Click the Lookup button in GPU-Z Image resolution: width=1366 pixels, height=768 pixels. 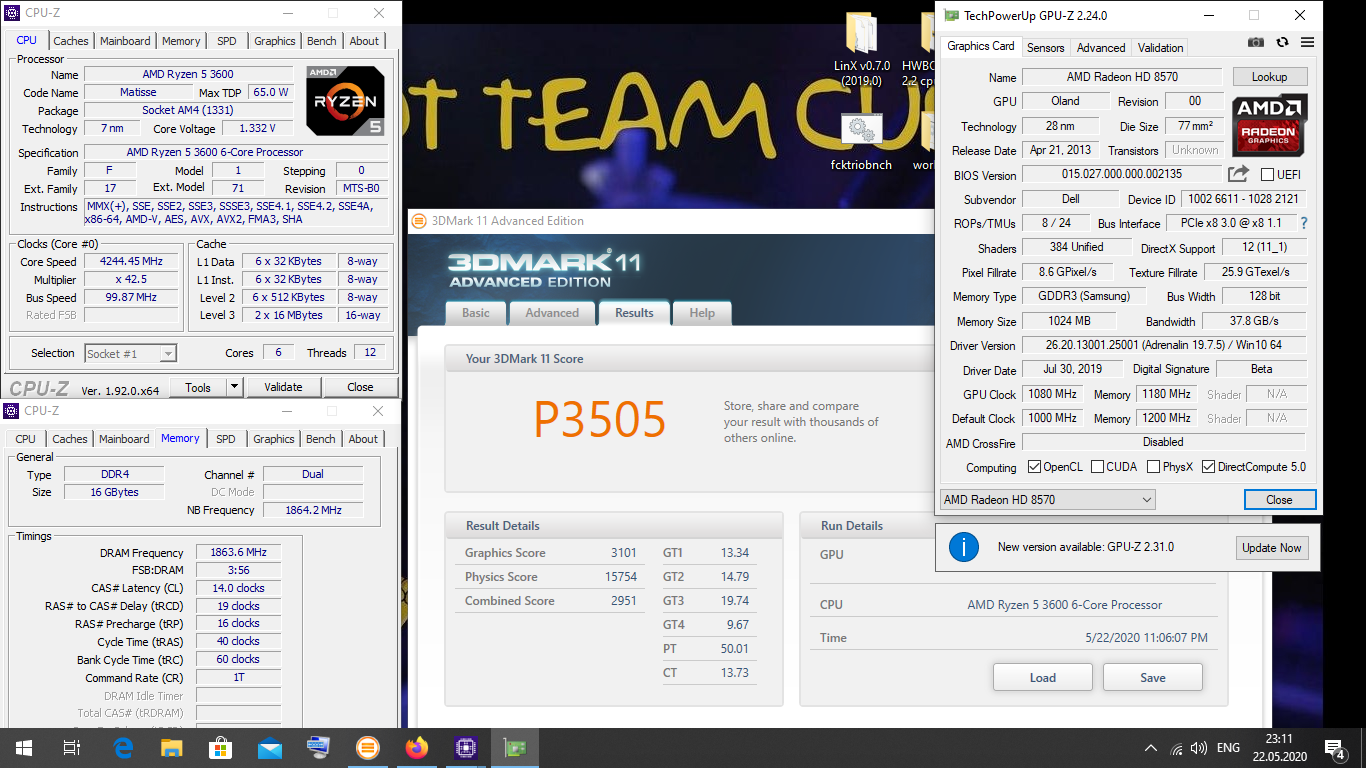(1269, 77)
